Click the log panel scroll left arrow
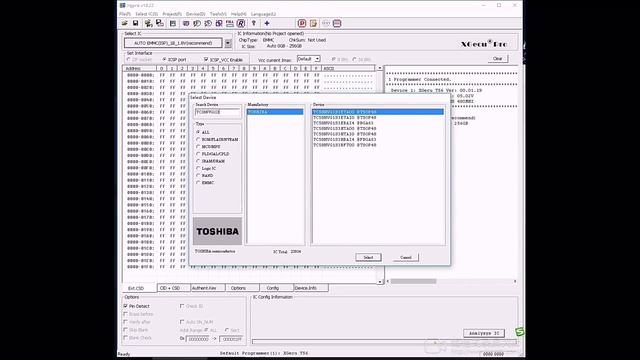 click(388, 281)
